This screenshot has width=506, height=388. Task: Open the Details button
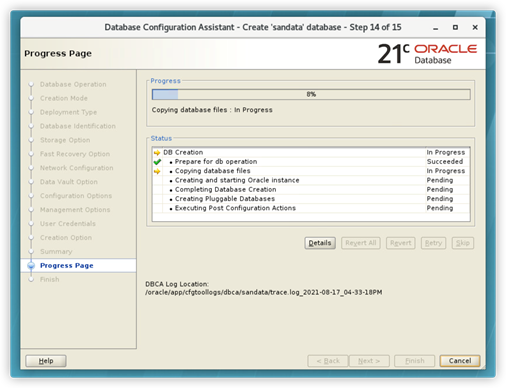tap(320, 243)
